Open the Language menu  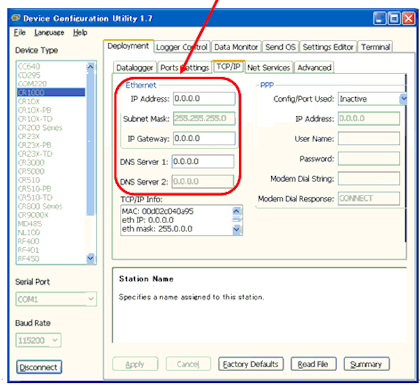(49, 33)
